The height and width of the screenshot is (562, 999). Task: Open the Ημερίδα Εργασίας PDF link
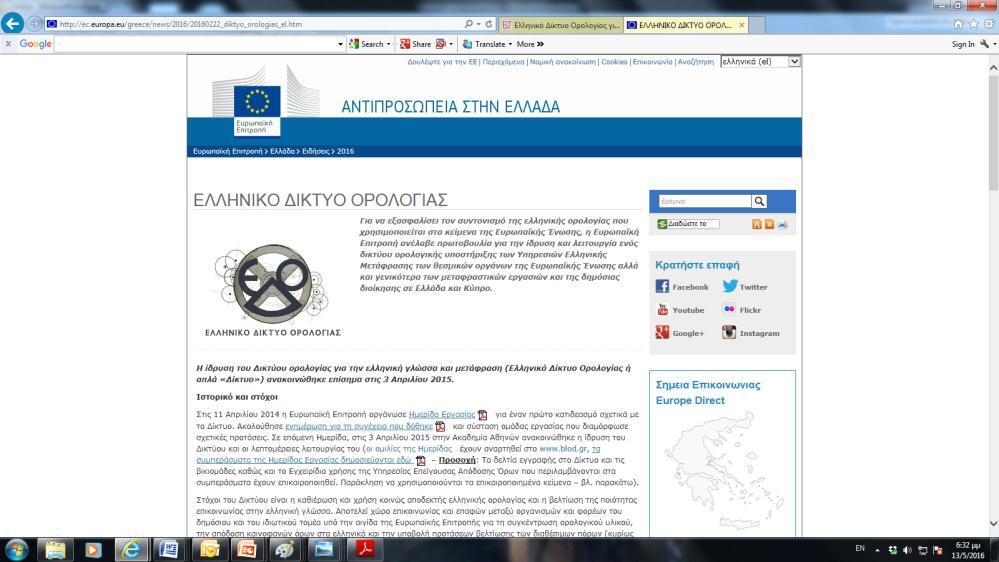pyautogui.click(x=442, y=414)
